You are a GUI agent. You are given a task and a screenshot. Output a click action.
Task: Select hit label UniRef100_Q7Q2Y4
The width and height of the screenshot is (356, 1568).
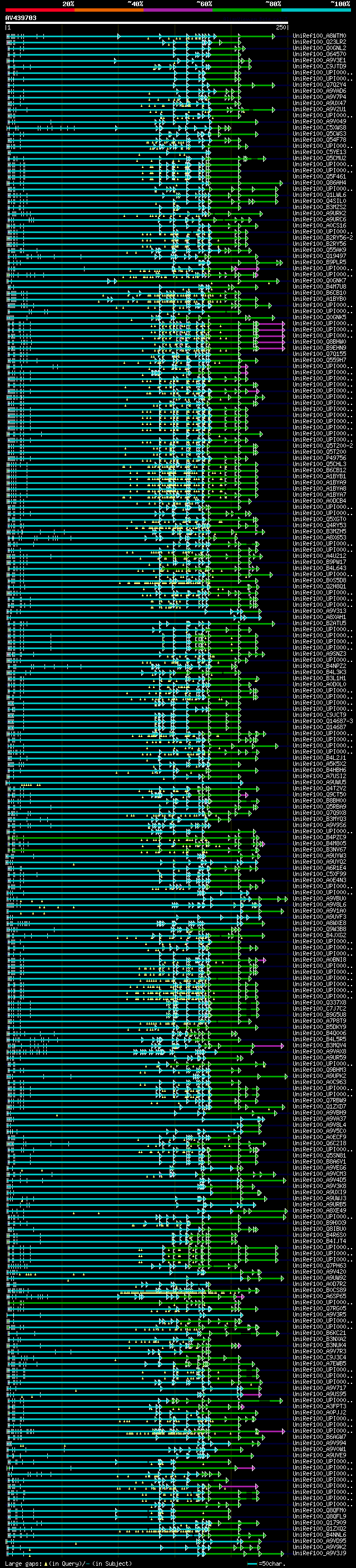[319, 85]
